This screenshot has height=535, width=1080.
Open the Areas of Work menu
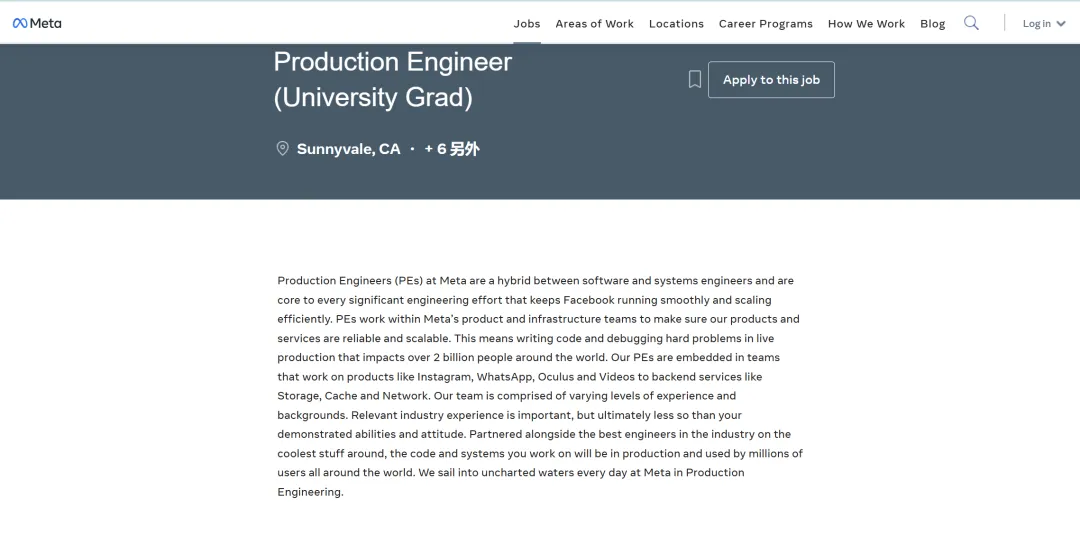(594, 23)
